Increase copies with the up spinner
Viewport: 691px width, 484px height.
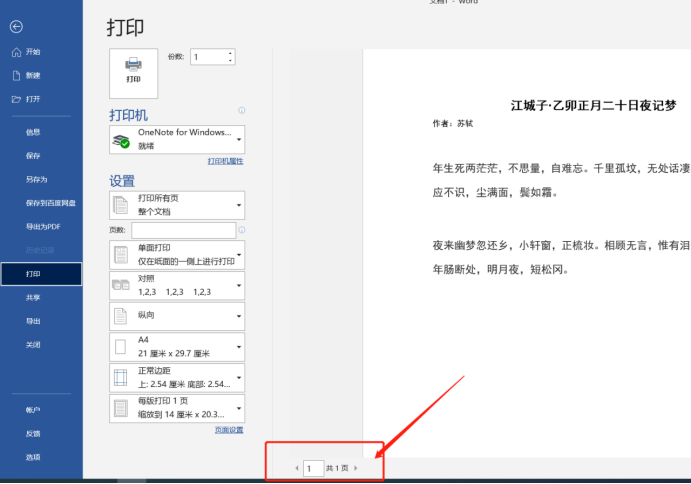230,53
